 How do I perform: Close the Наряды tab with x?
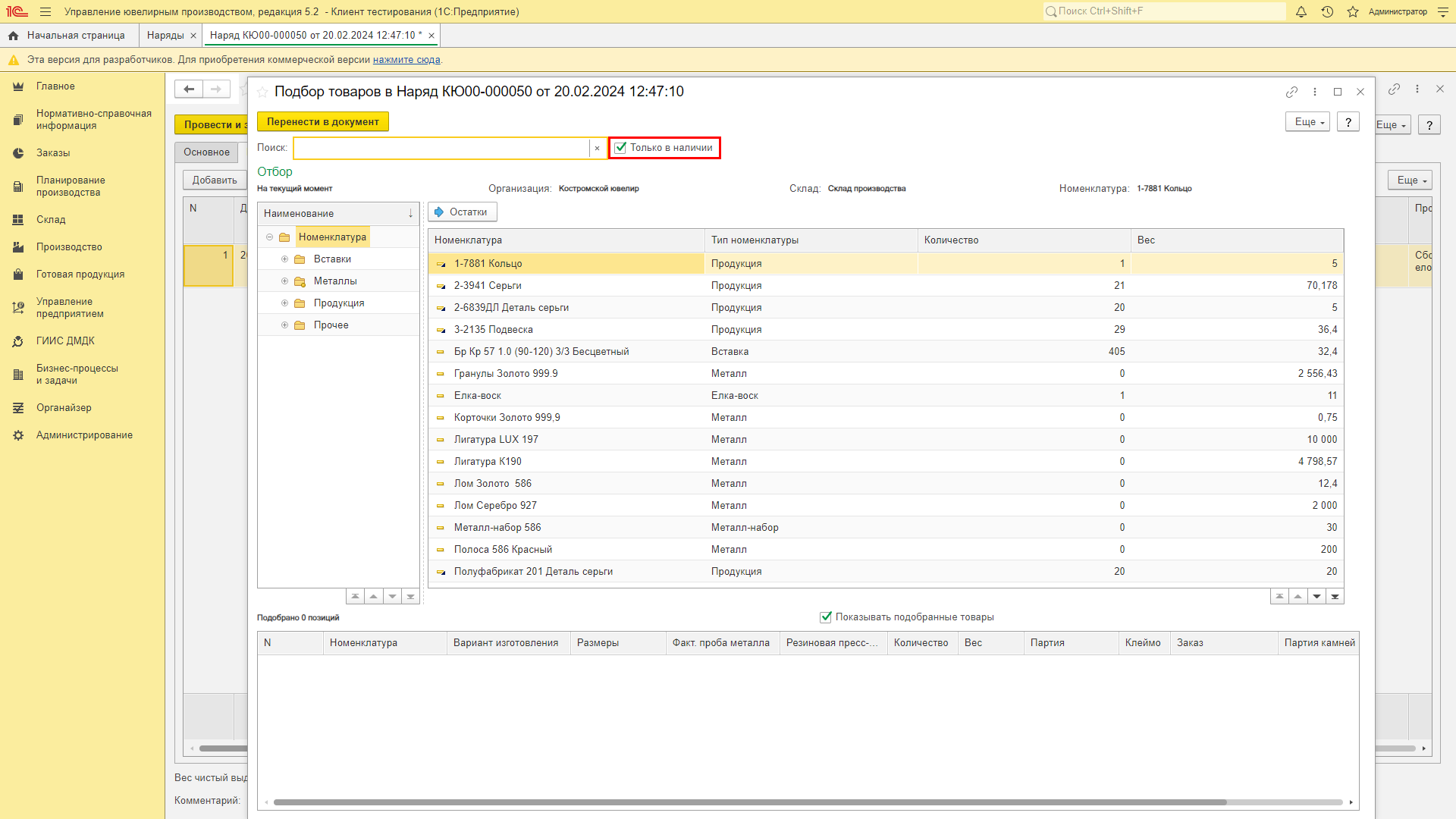193,36
